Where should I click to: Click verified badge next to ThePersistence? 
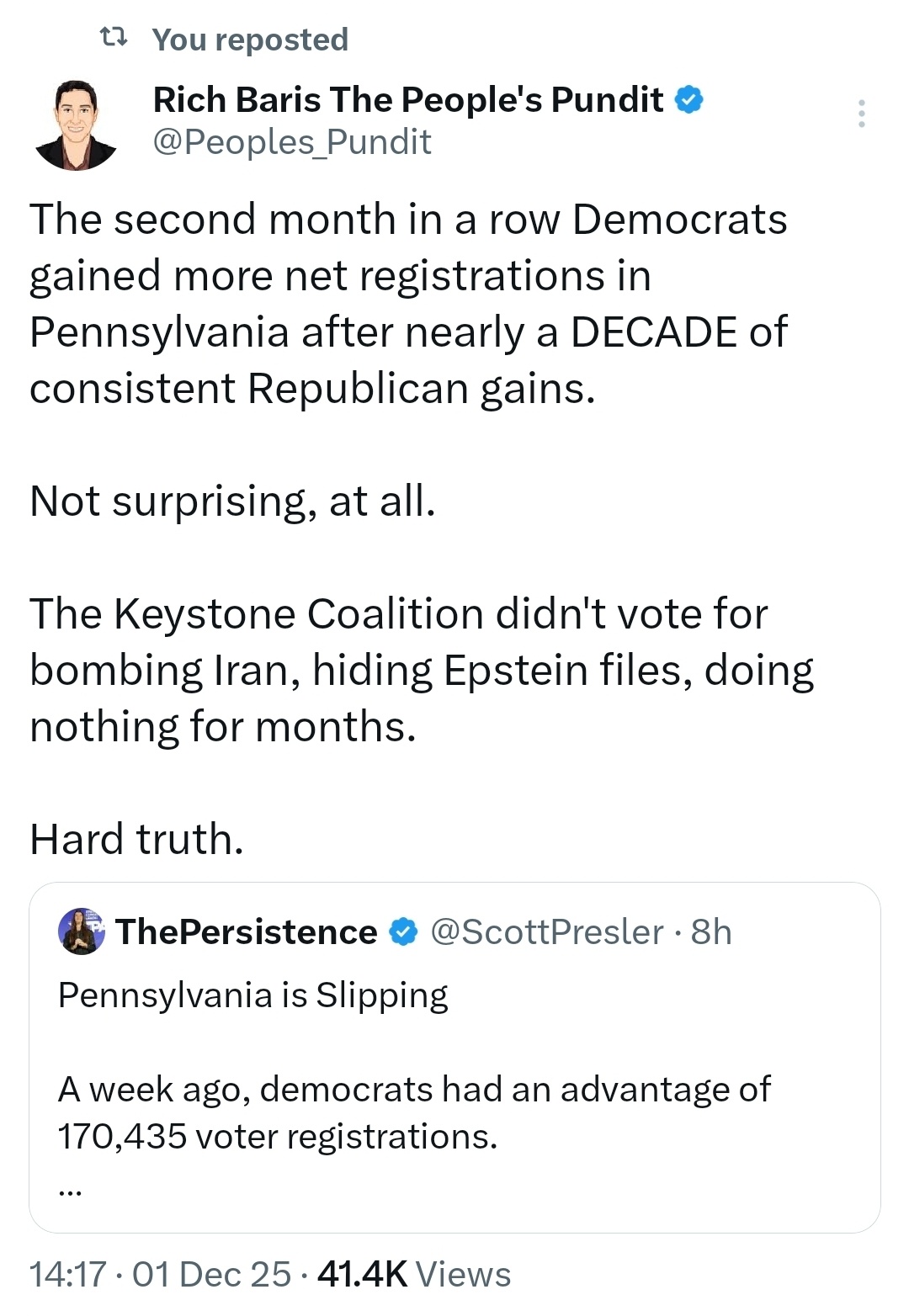click(404, 932)
